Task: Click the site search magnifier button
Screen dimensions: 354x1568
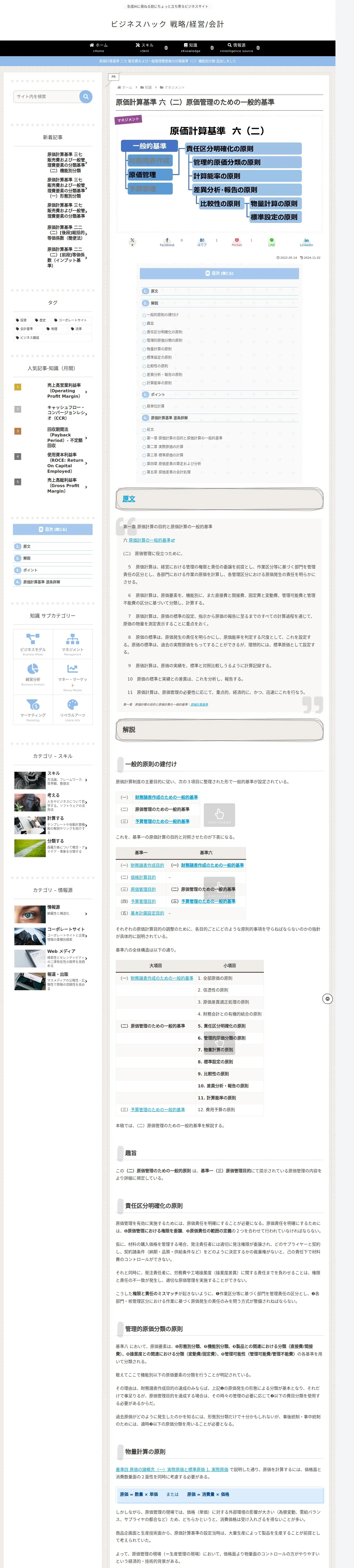Action: [86, 96]
